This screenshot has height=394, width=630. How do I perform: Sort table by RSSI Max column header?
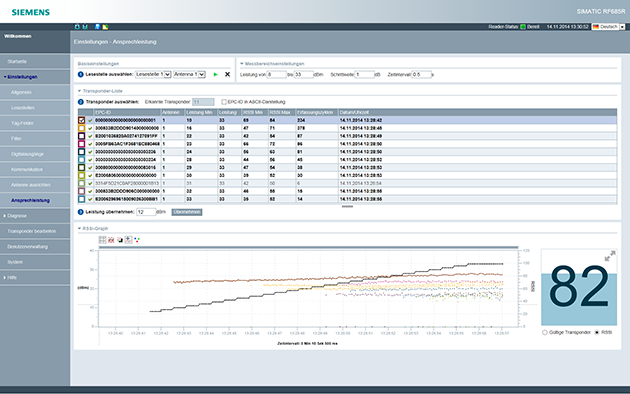pos(282,112)
